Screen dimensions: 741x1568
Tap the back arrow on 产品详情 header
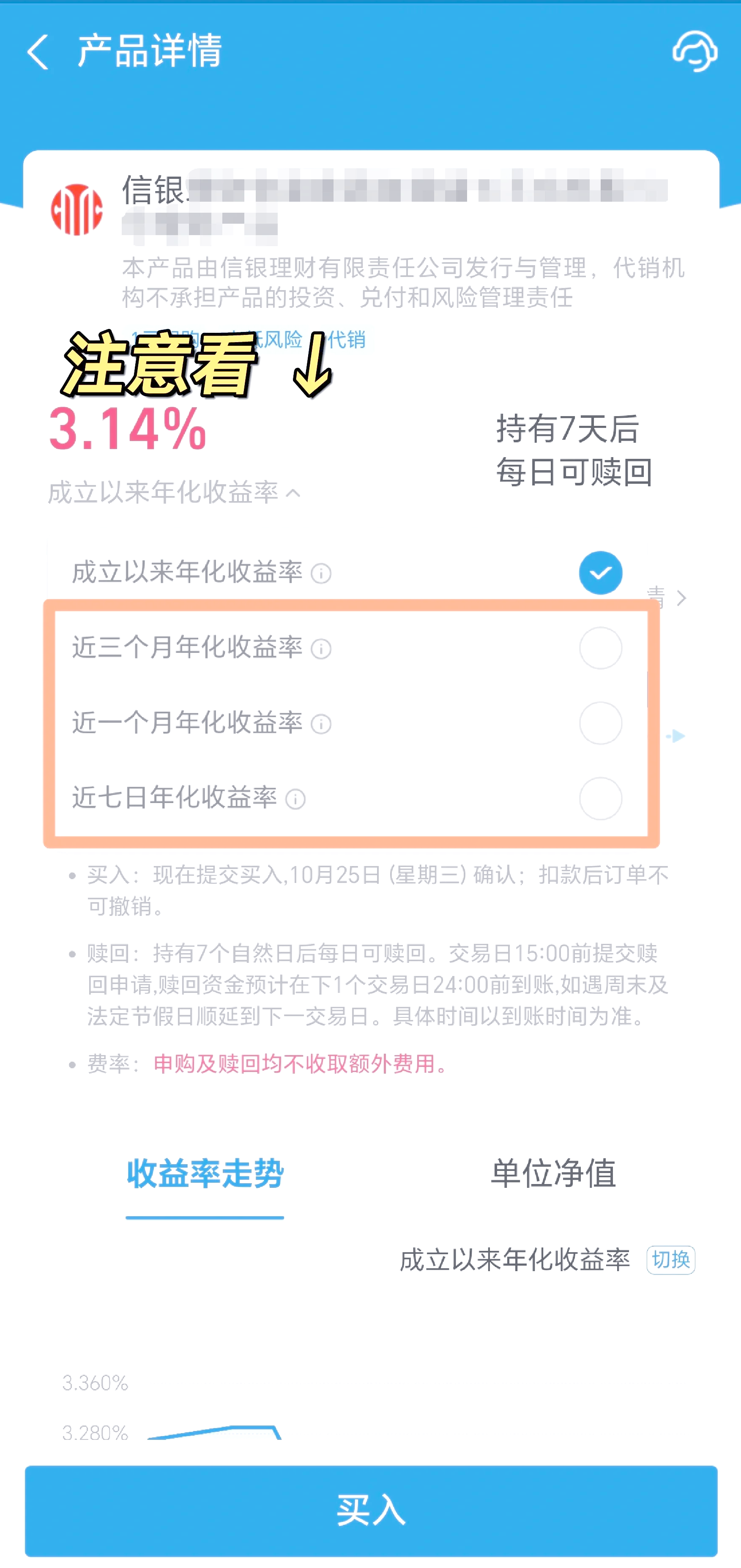(x=38, y=52)
